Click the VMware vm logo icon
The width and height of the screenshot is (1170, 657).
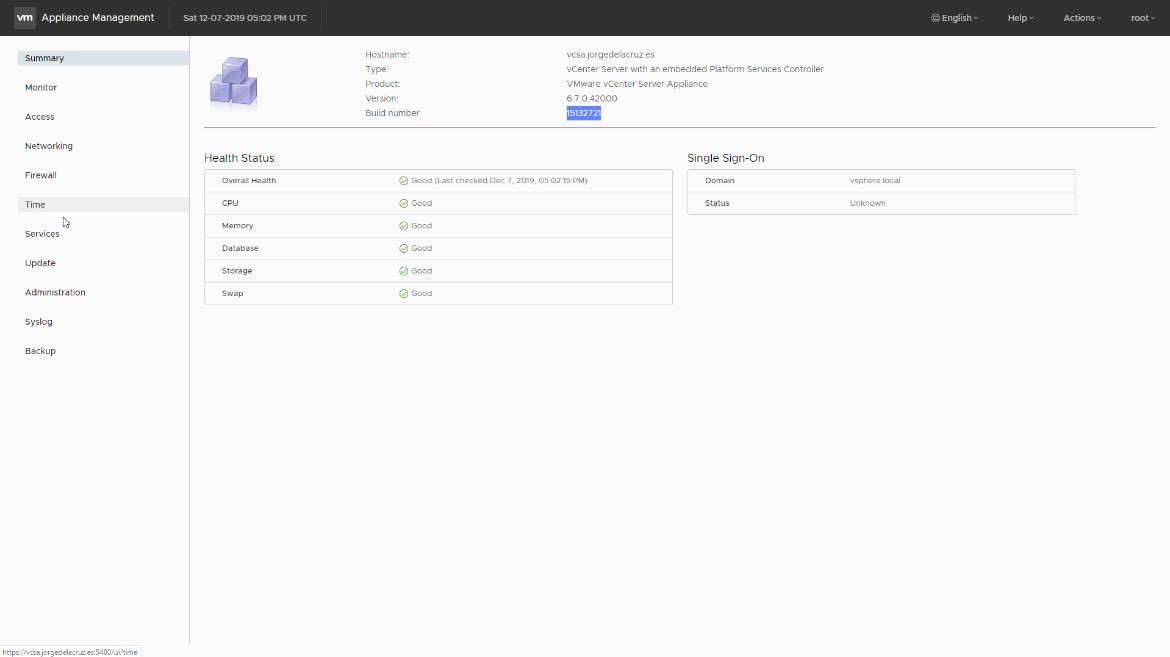click(25, 18)
